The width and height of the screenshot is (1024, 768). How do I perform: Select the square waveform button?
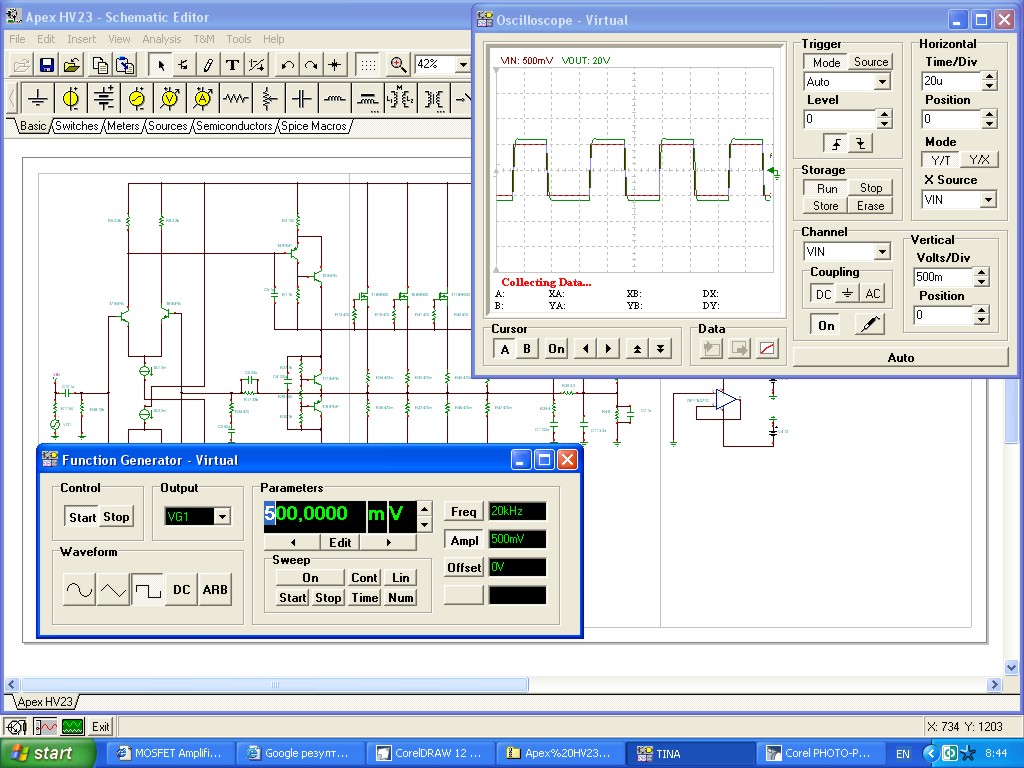click(148, 590)
